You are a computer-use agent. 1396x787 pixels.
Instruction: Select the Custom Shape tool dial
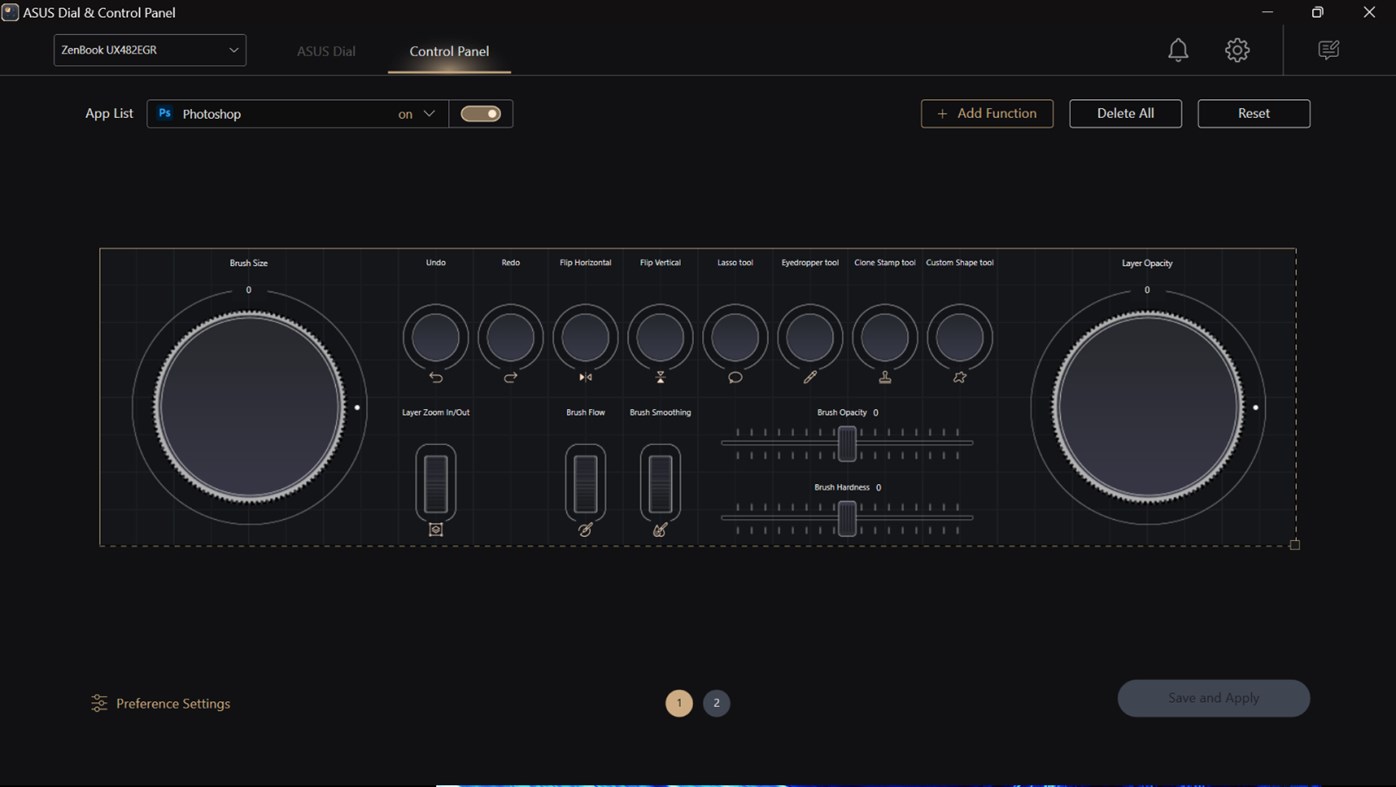[959, 337]
